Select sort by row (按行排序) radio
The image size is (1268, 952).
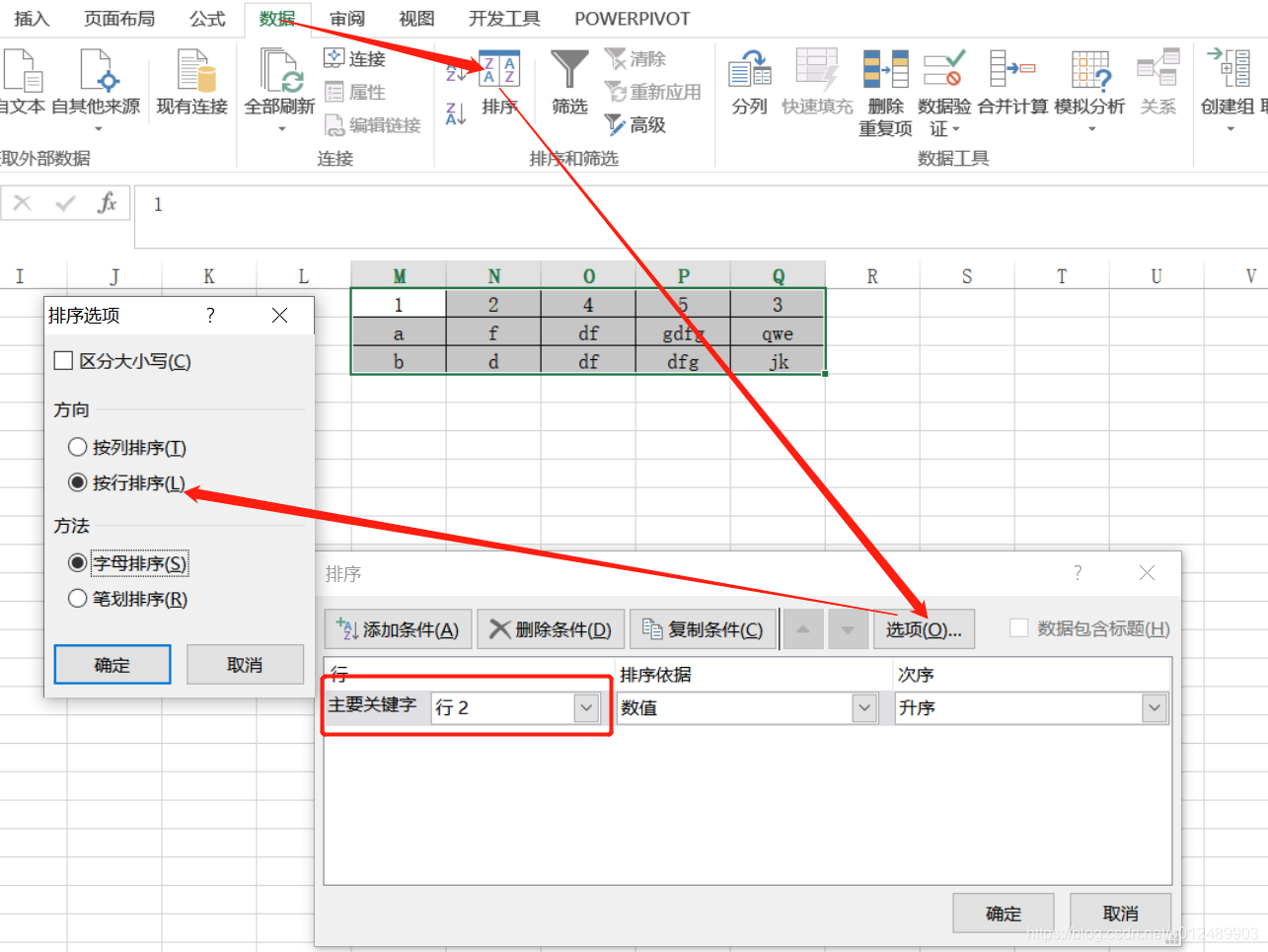coord(78,482)
